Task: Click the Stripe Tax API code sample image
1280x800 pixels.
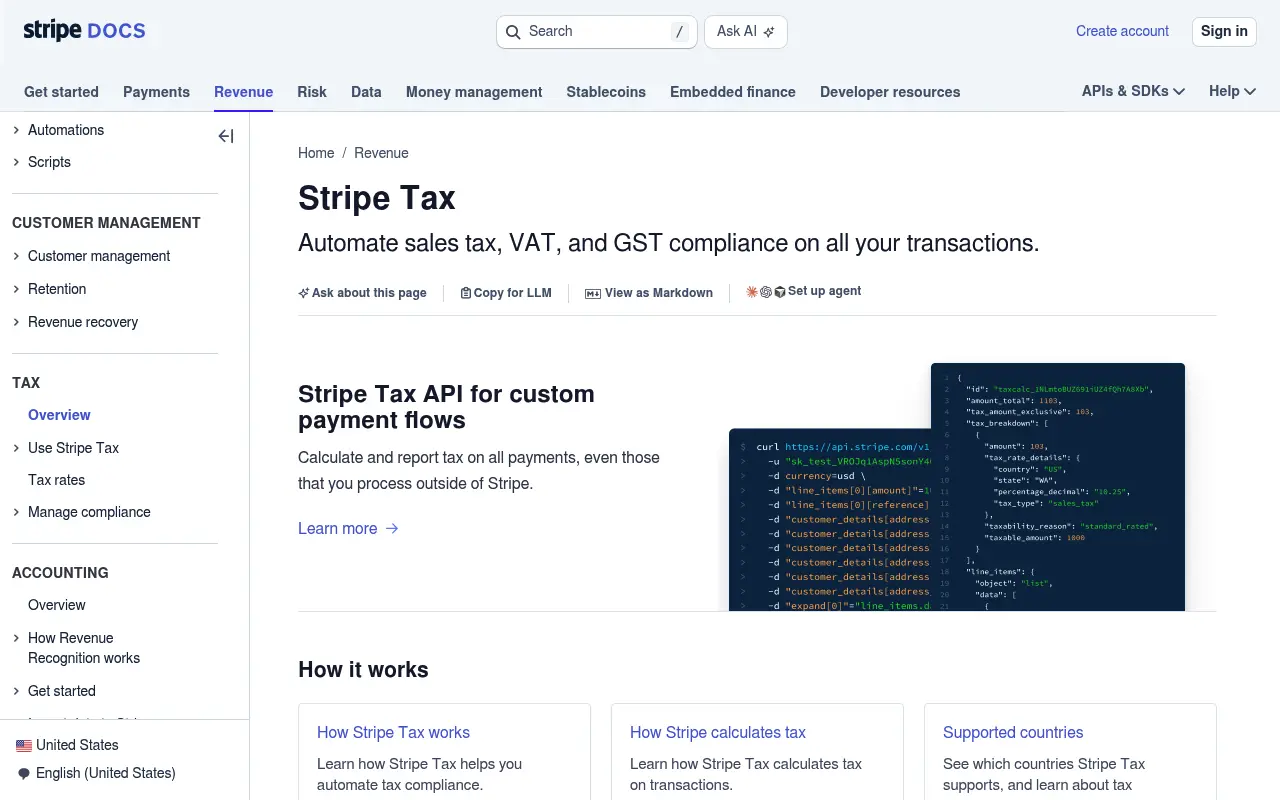Action: (x=957, y=487)
